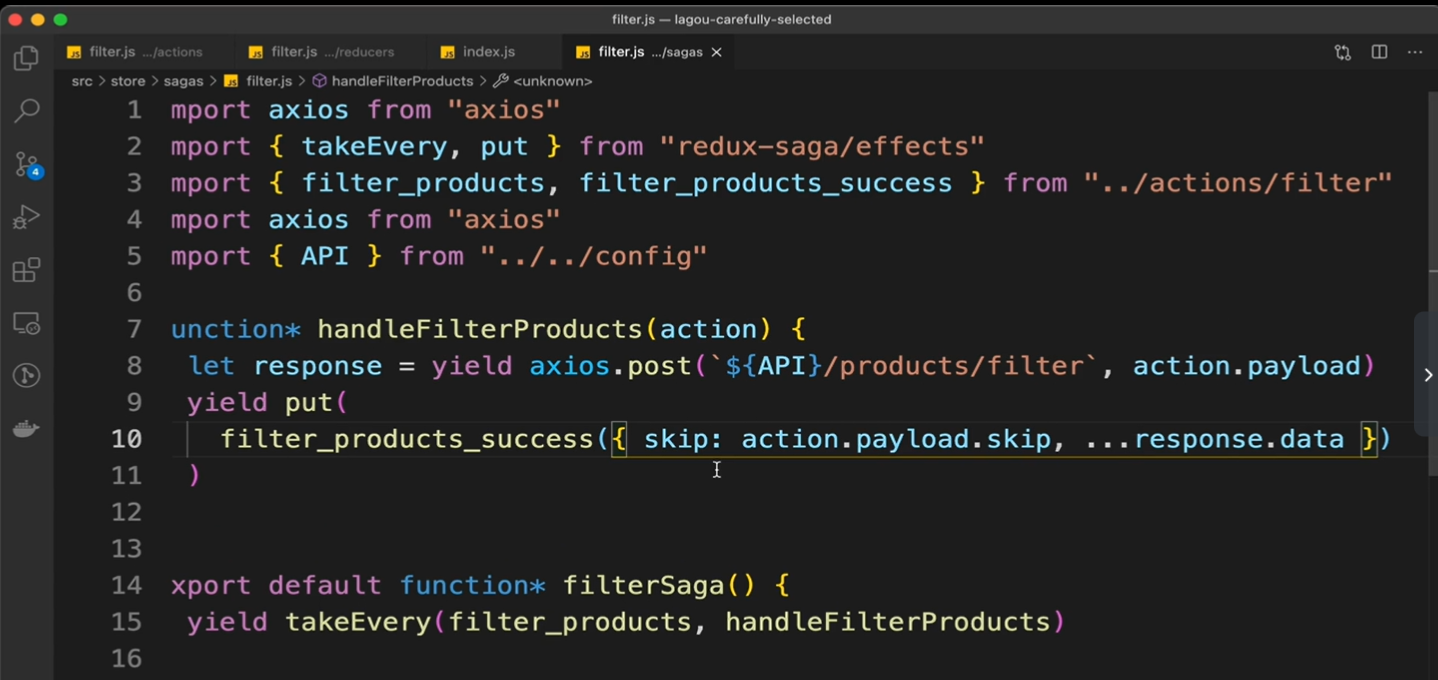This screenshot has width=1438, height=680.
Task: Click handleFilterProducts argument on line 15
Action: point(888,622)
